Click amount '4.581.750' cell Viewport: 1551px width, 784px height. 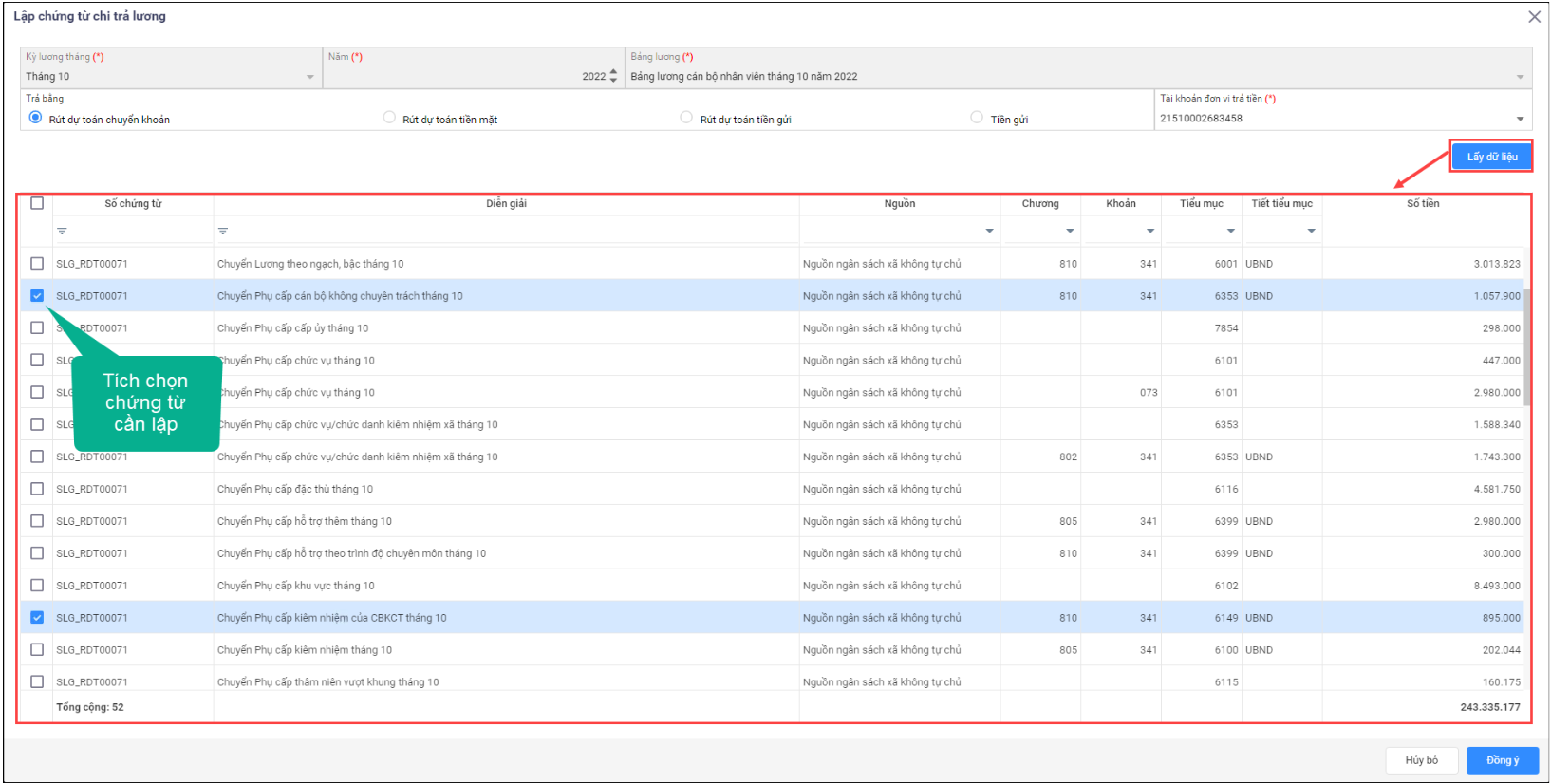tap(1423, 489)
